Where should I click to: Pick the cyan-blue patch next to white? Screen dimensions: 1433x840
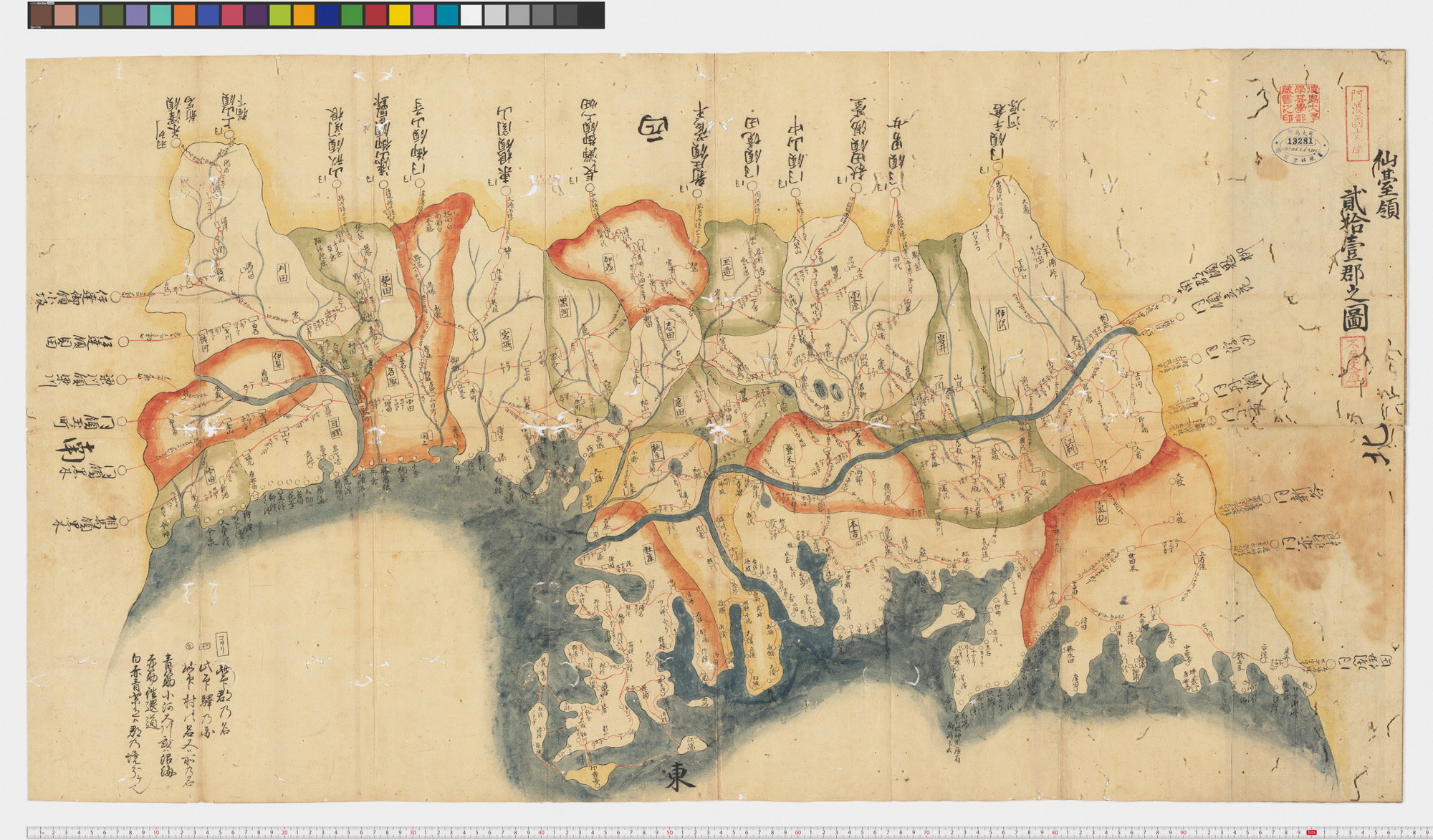[x=447, y=15]
